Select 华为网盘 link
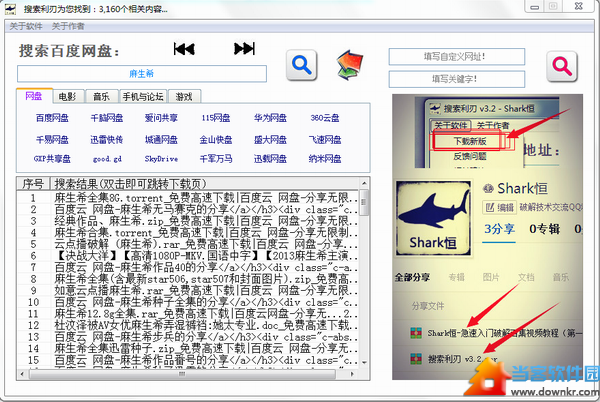The image size is (600, 402). [x=270, y=118]
